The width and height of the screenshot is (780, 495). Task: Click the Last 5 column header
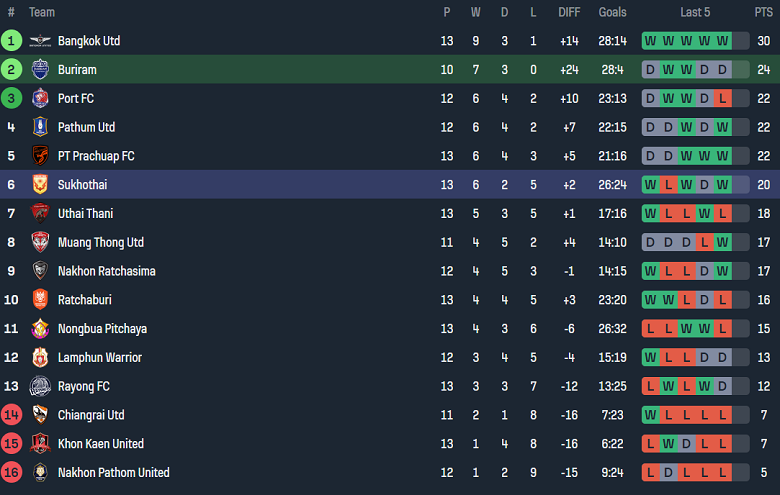tap(695, 12)
